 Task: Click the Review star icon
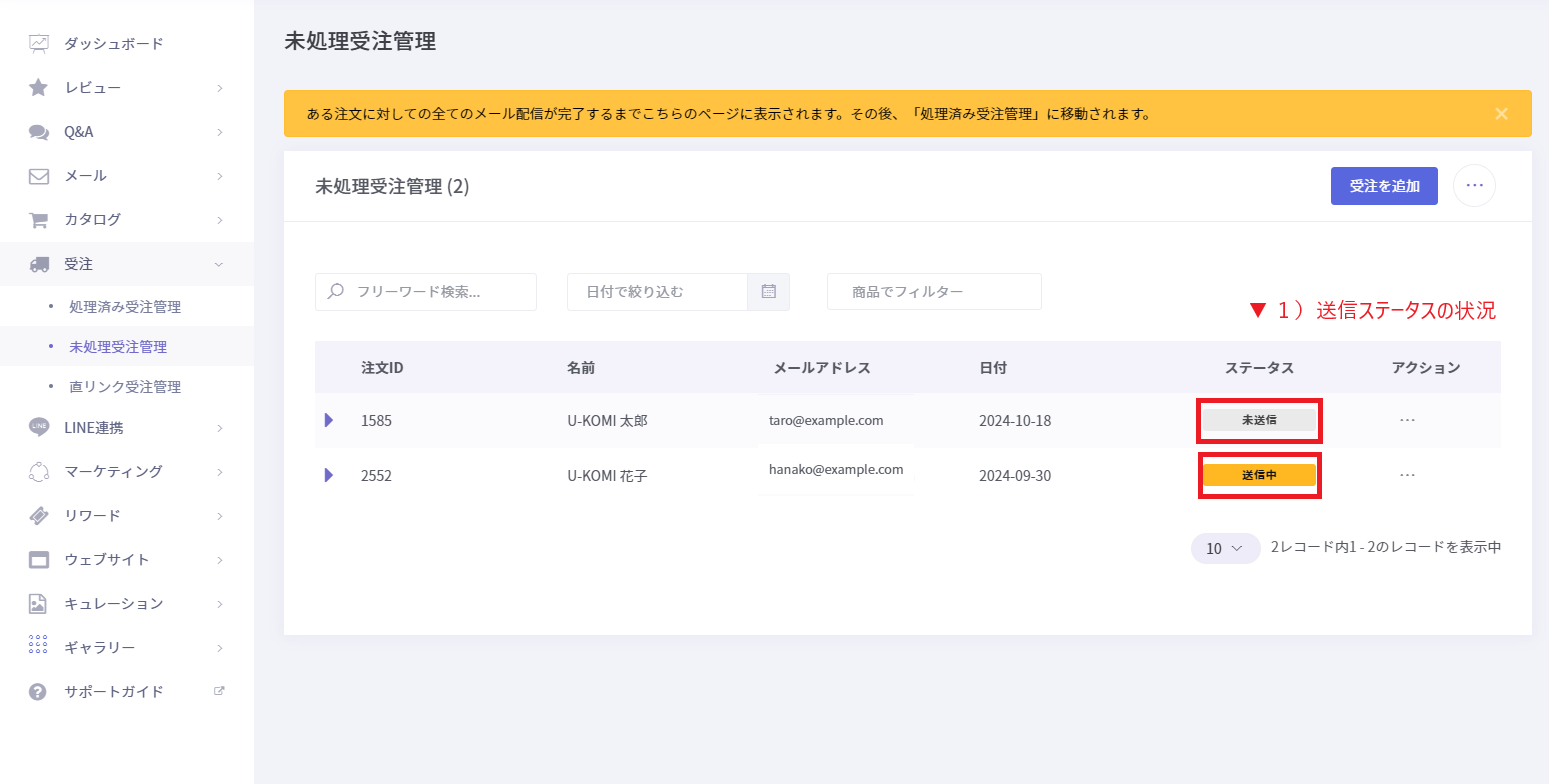[39, 88]
